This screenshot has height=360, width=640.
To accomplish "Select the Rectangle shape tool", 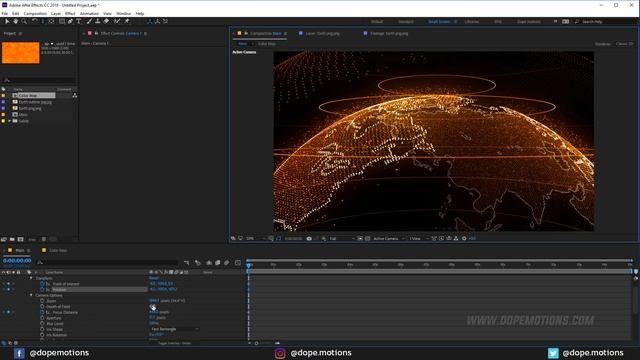I will (x=62, y=21).
